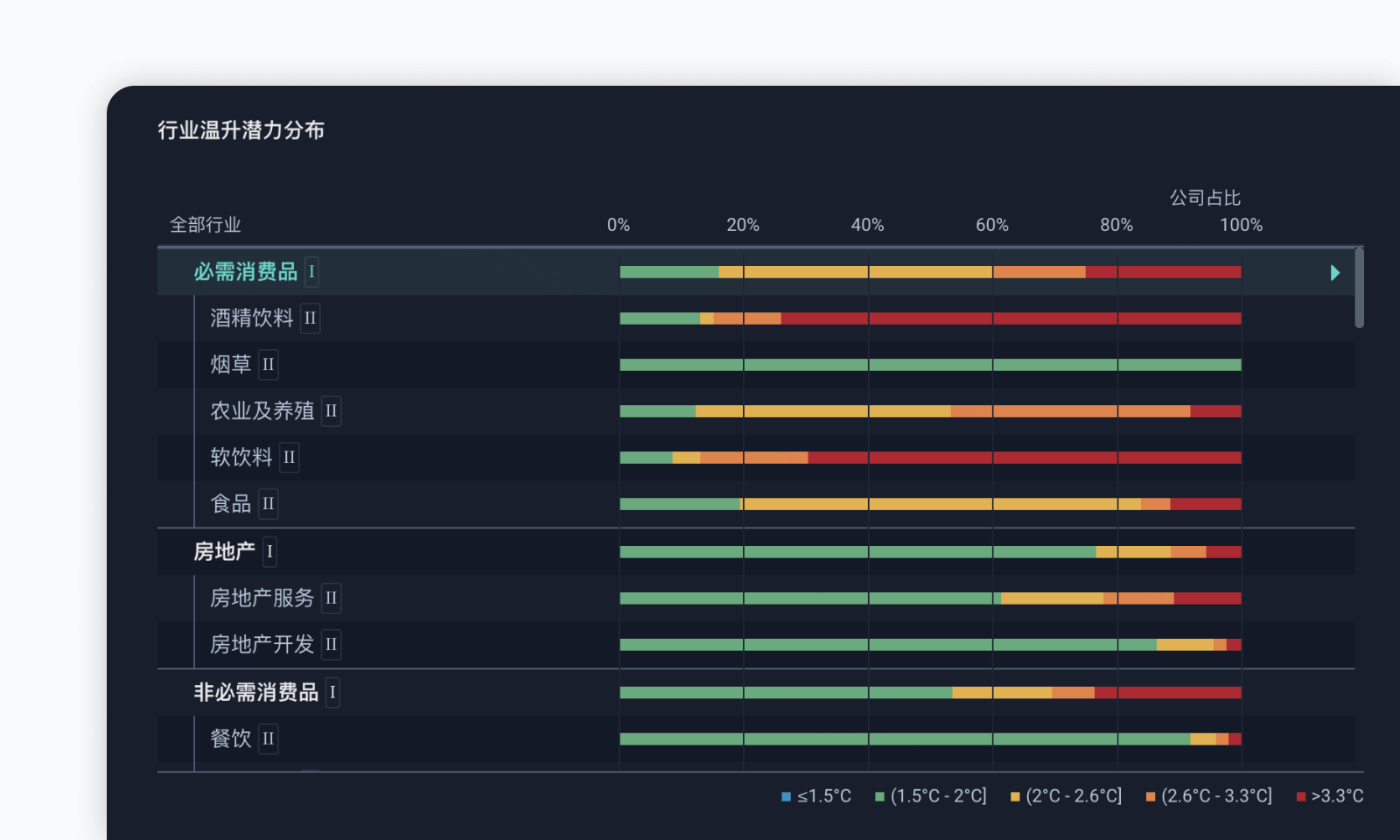Viewport: 1400px width, 840px height.
Task: Click the level II badge beside 食品
Action: coord(269,504)
